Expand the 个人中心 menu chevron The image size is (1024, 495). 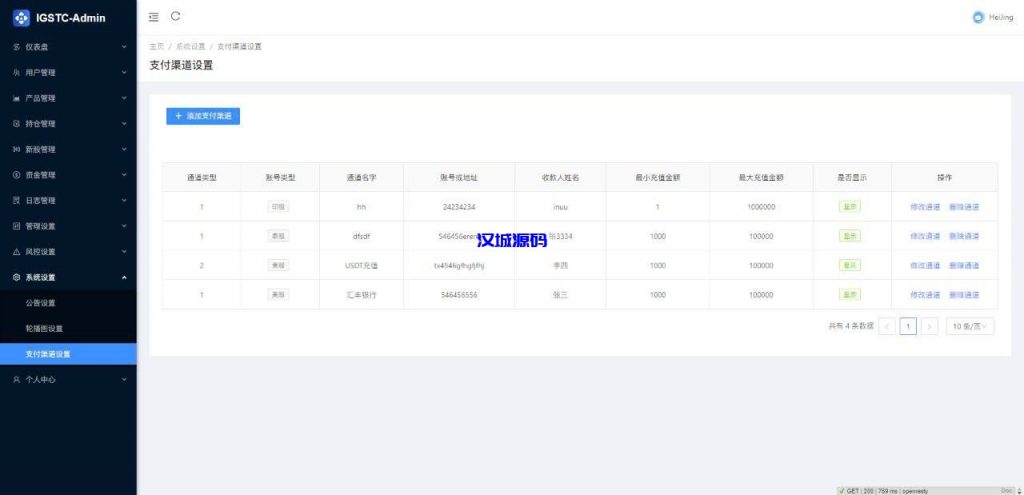point(124,379)
